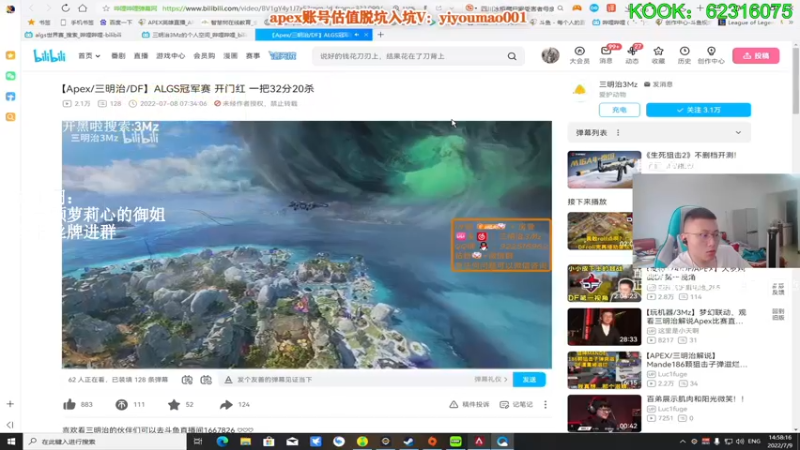
Task: Open 创作中心 creator center icon
Action: (711, 55)
